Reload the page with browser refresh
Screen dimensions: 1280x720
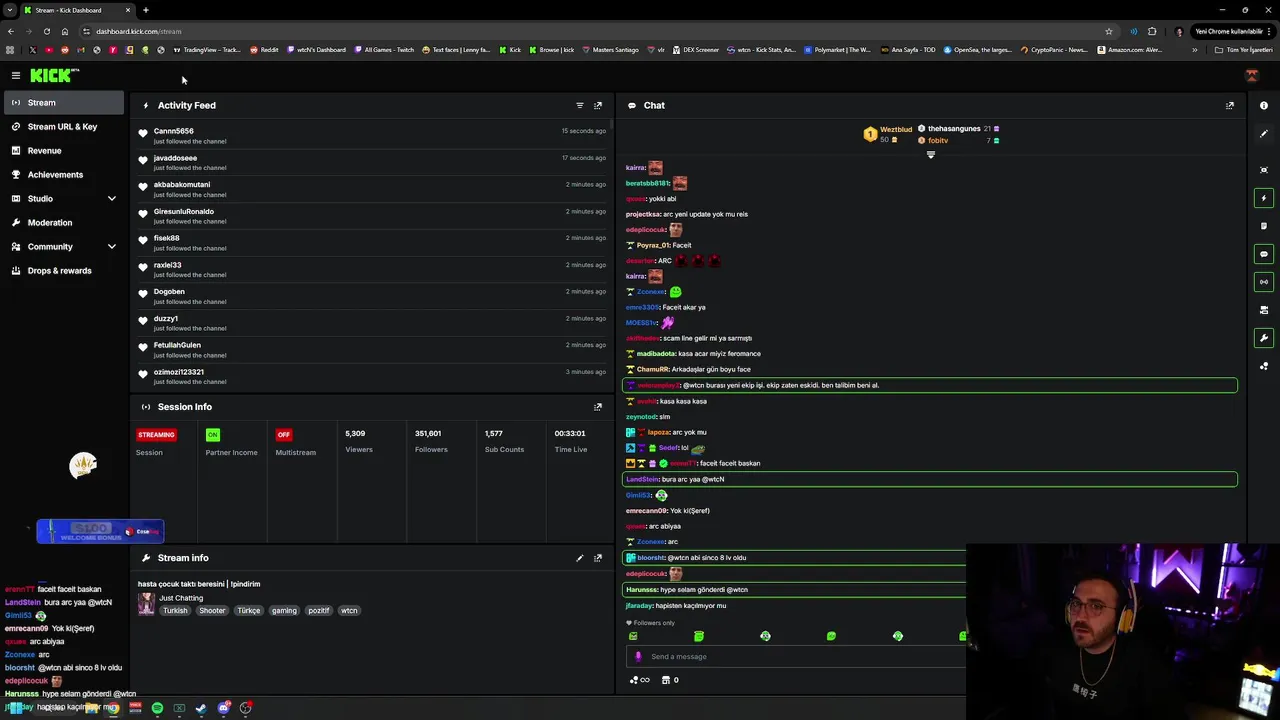point(46,31)
